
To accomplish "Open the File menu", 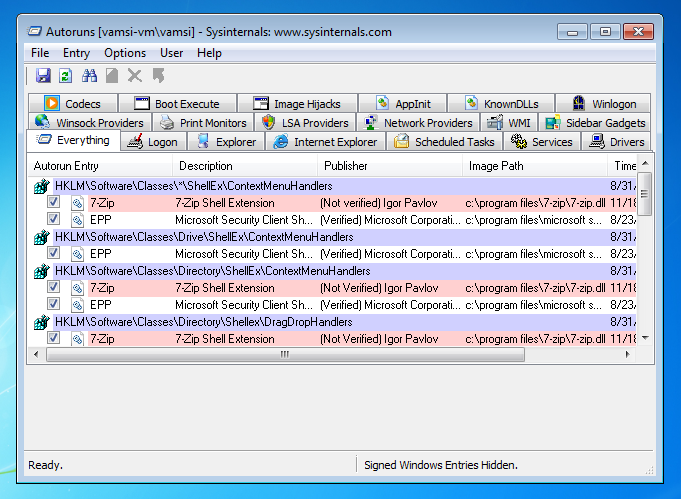I will pyautogui.click(x=40, y=53).
